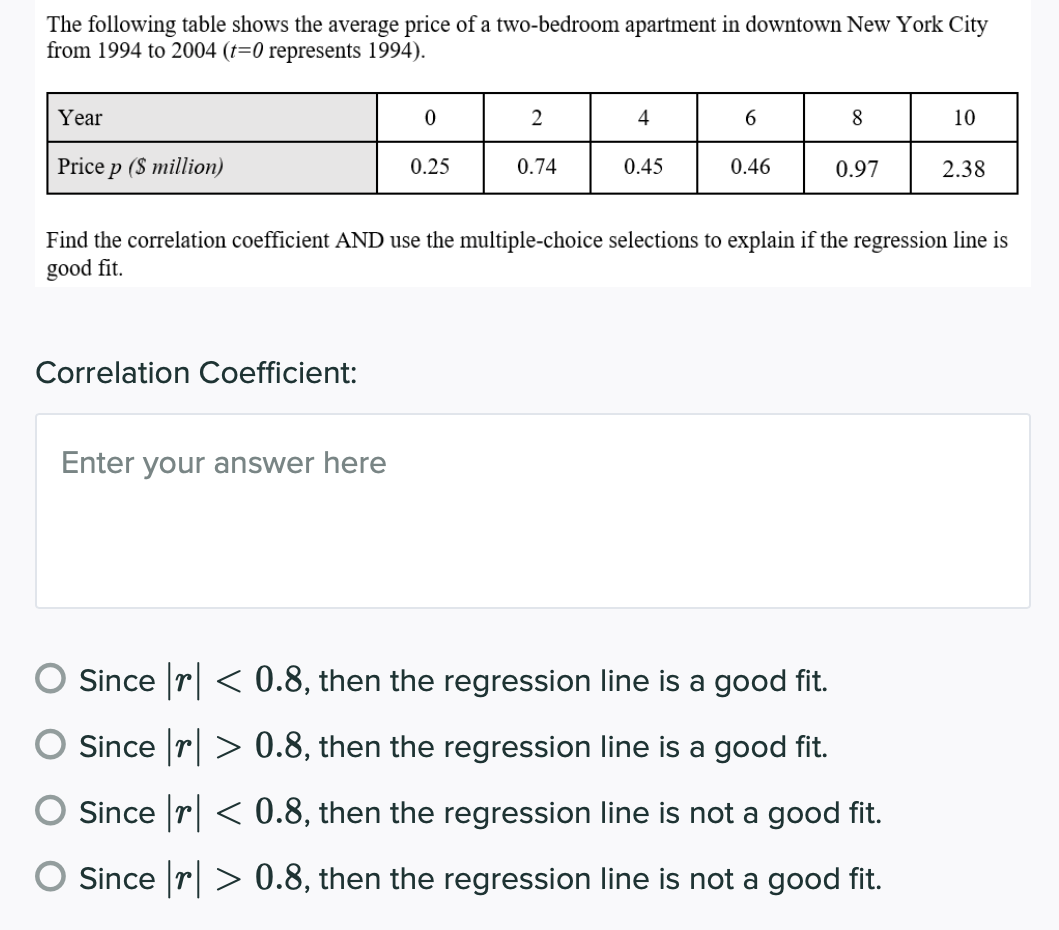Click the 0.97 price cell
The image size is (1059, 930).
click(857, 168)
